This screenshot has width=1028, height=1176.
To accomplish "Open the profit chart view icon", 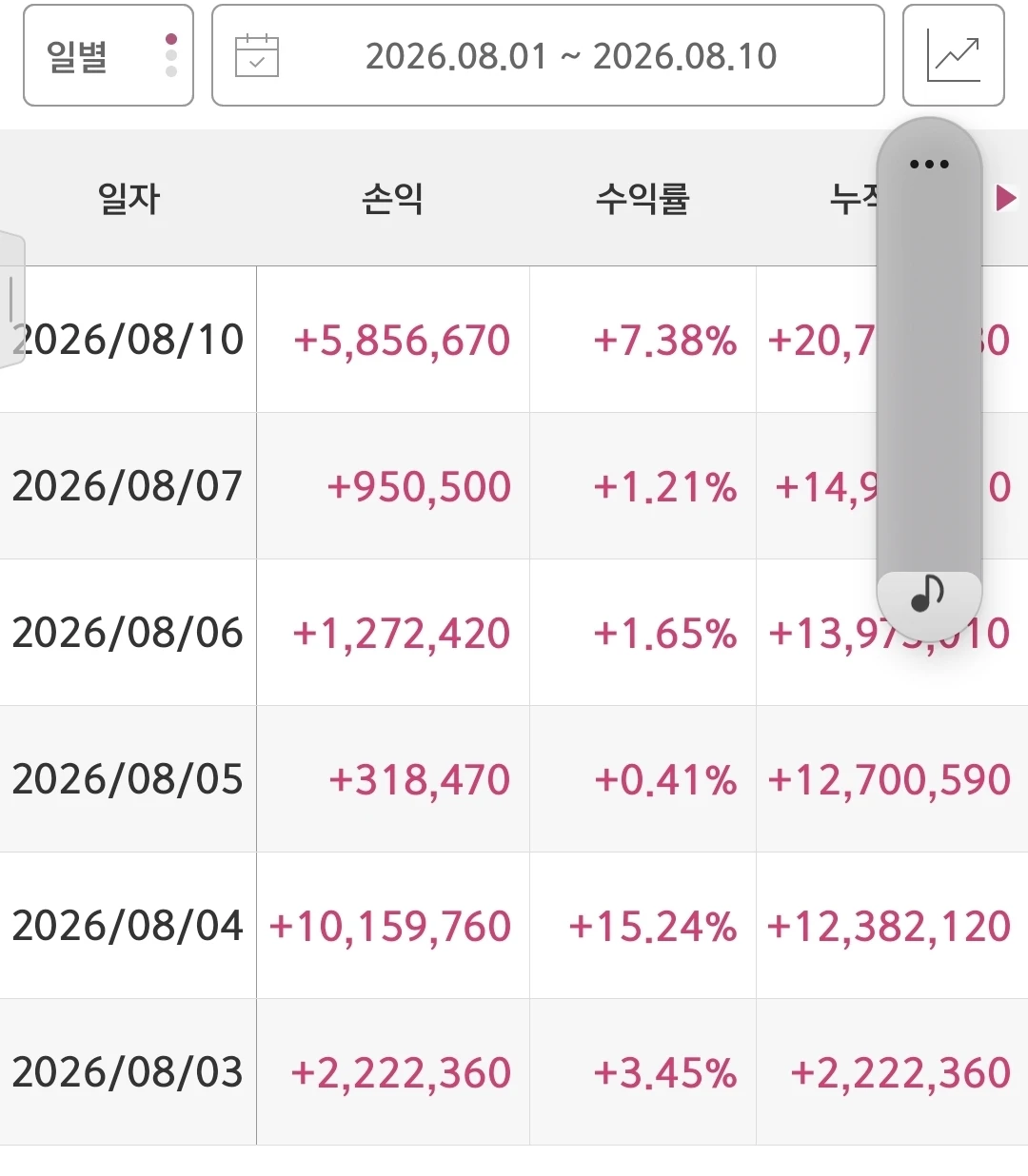I will coord(953,55).
